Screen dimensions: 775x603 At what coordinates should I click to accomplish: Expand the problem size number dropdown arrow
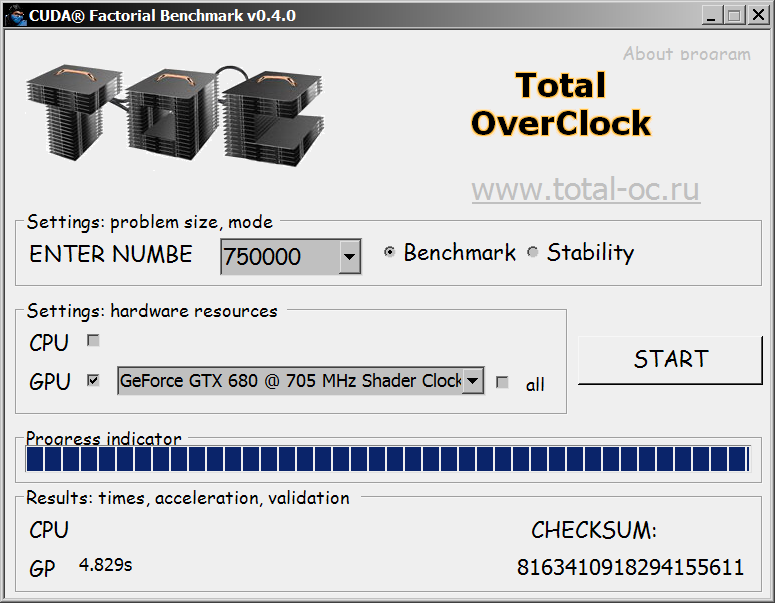pos(349,257)
